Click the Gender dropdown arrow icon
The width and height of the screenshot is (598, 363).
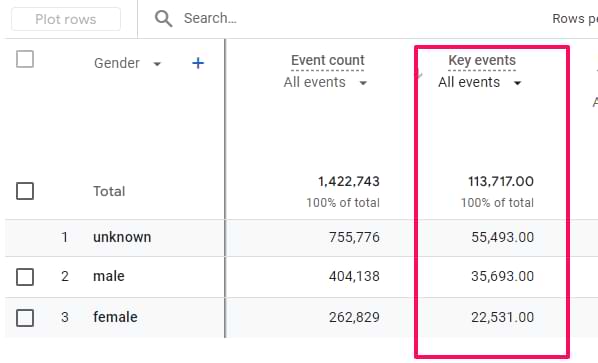[157, 64]
